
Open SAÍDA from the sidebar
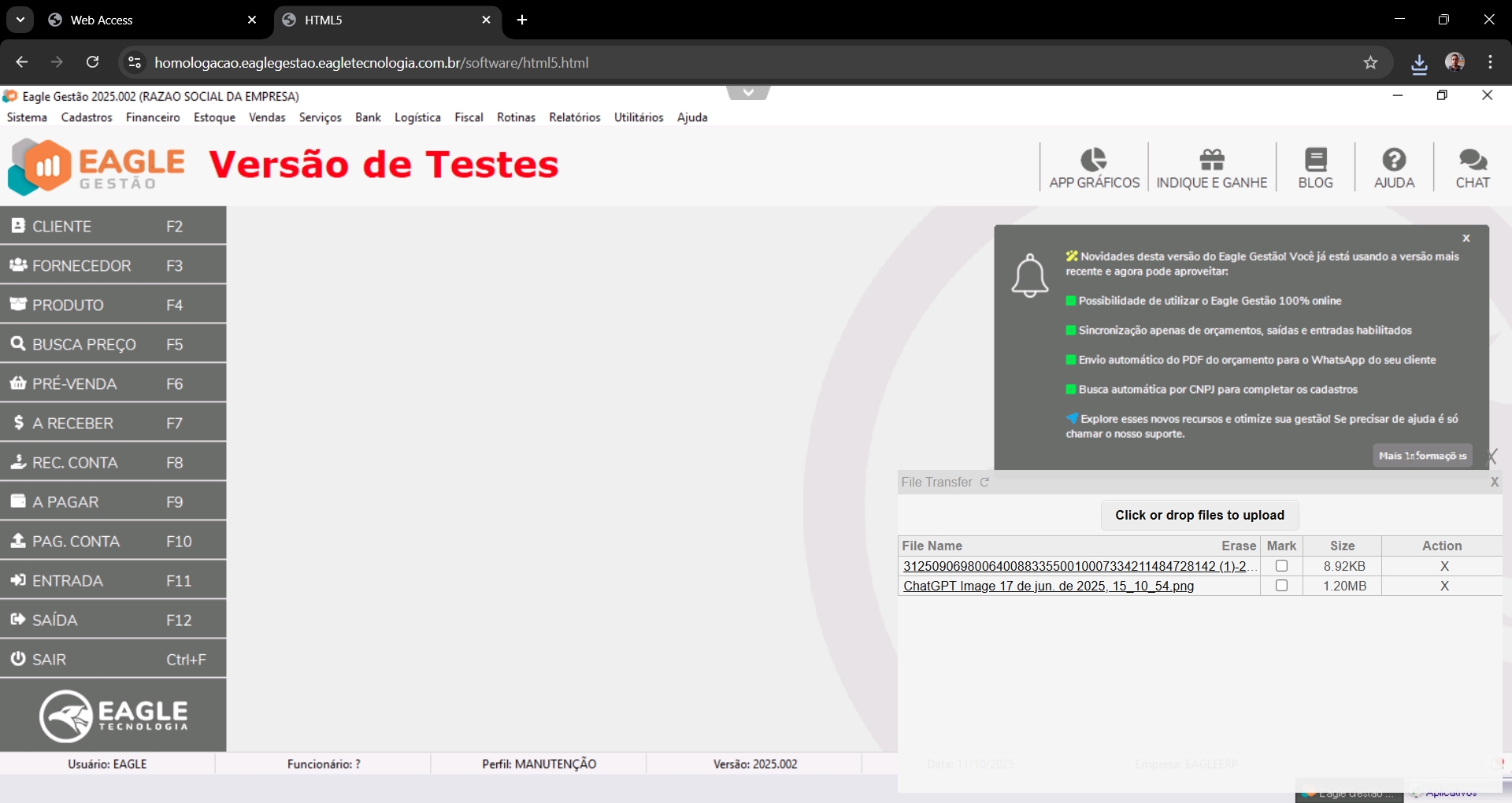[x=113, y=620]
